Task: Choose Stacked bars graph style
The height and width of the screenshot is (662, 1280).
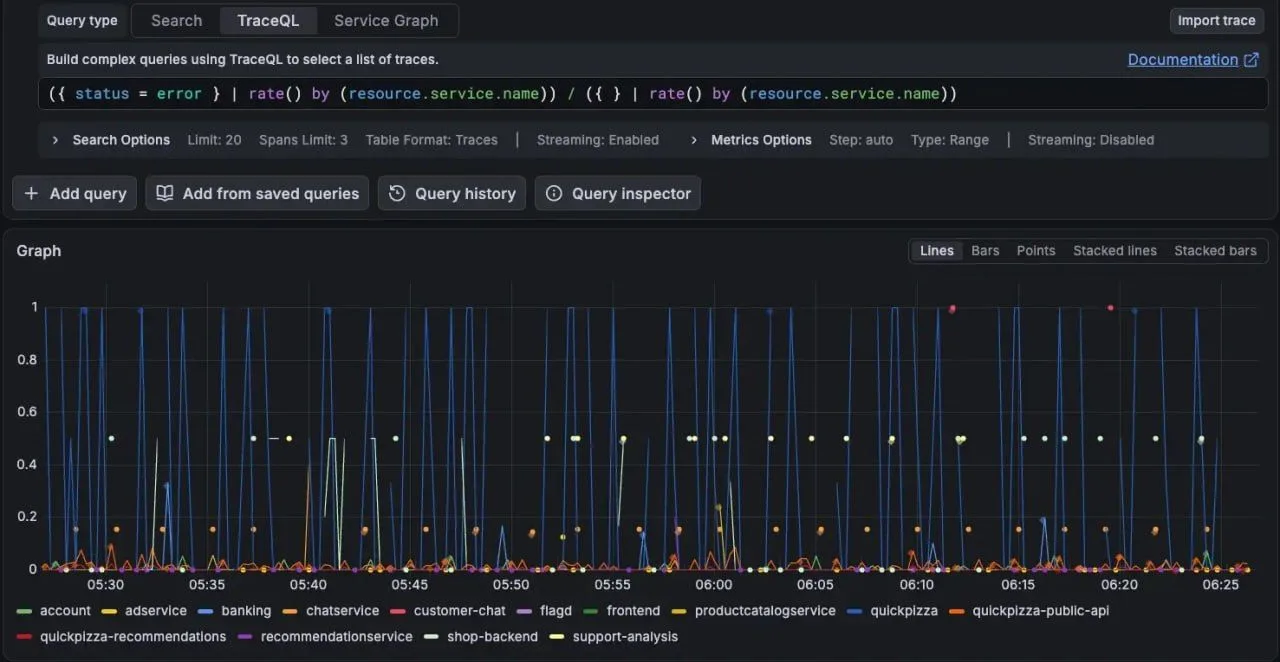Action: click(1215, 251)
